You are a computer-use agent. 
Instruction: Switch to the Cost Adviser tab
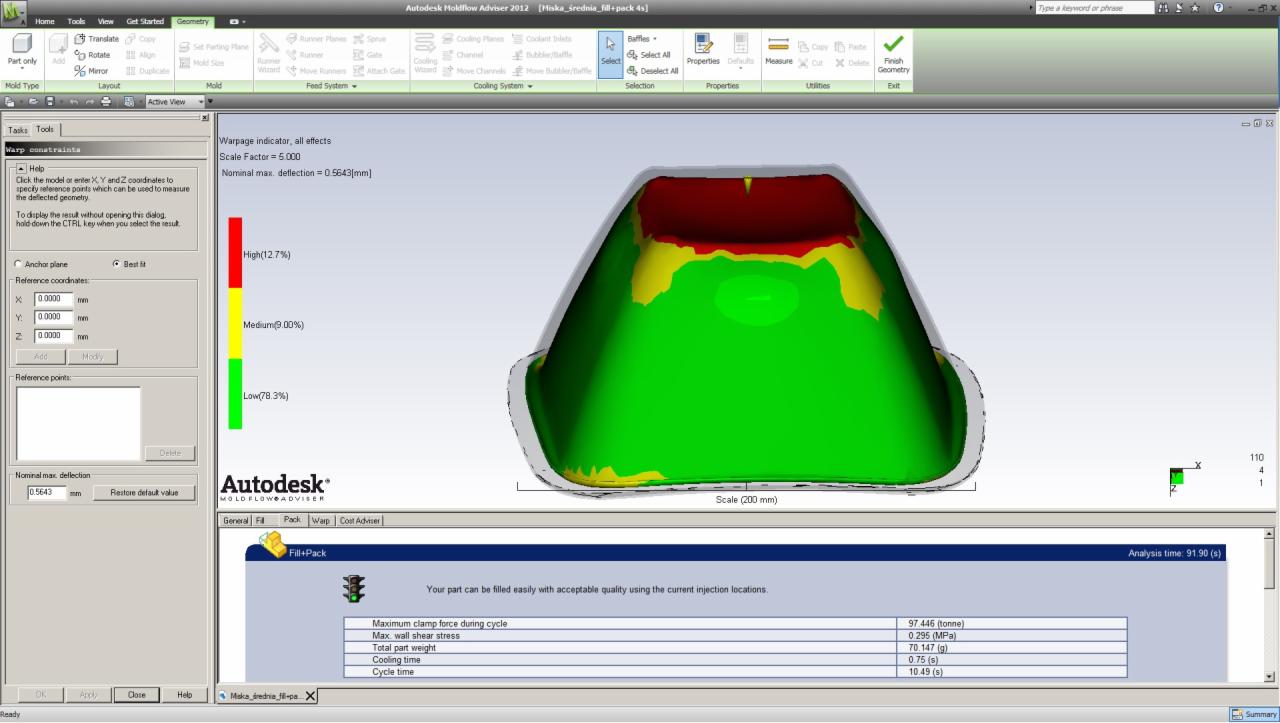[x=360, y=521]
